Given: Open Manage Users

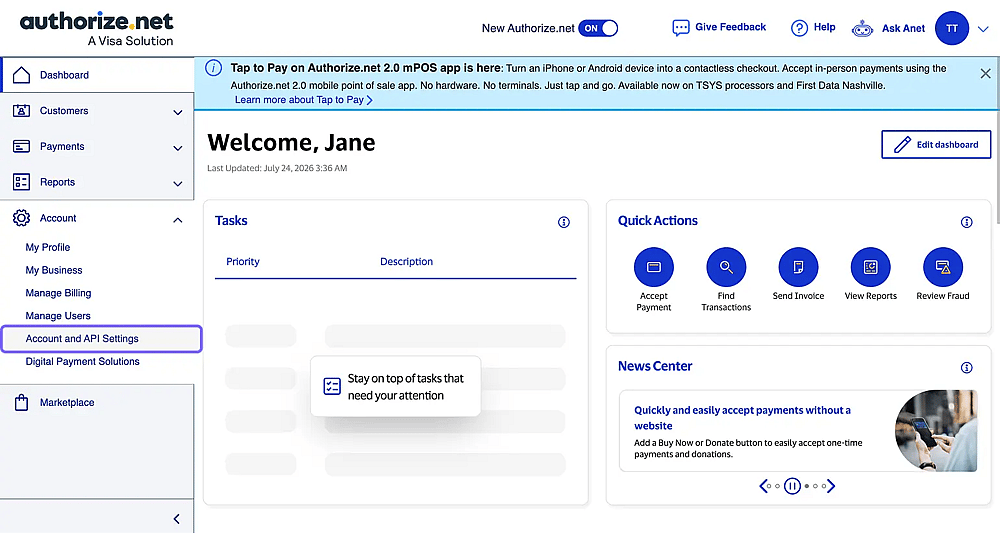Looking at the screenshot, I should click(58, 316).
